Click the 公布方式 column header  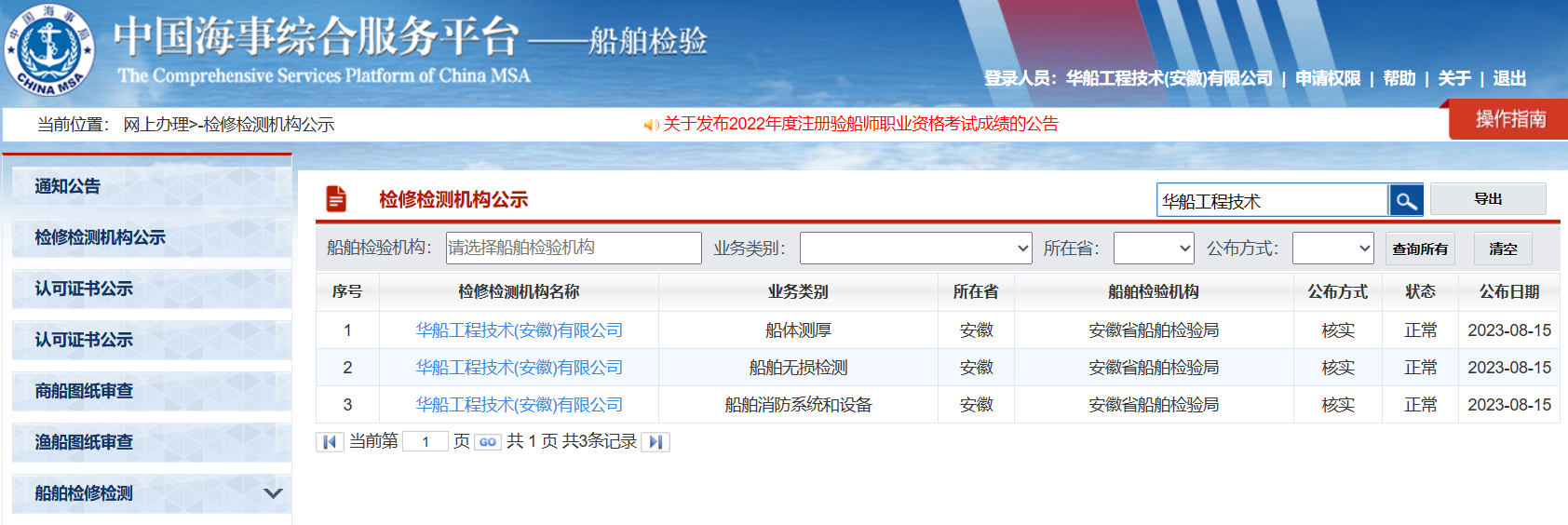pyautogui.click(x=1337, y=291)
